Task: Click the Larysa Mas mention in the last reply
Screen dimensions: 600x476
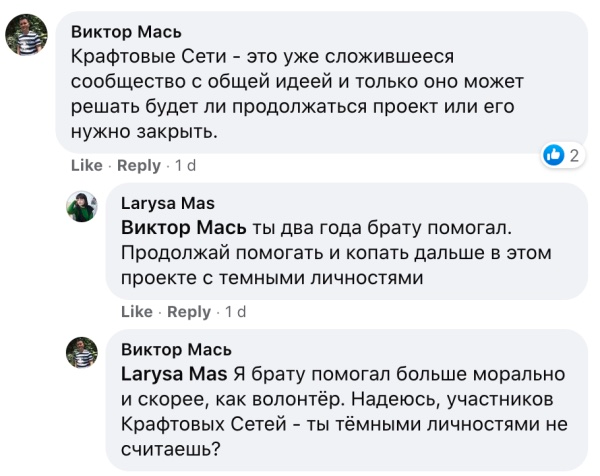Action: click(x=174, y=375)
